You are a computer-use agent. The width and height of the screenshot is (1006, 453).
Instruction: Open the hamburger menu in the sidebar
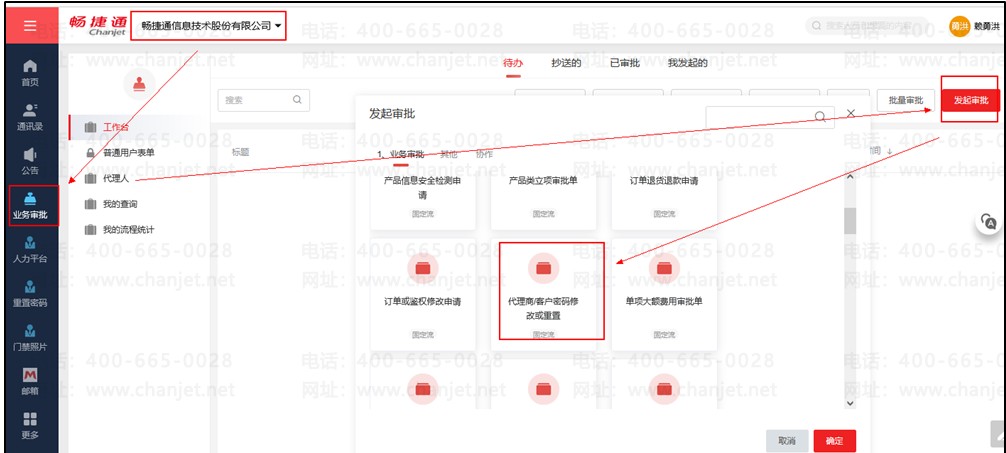click(31, 26)
